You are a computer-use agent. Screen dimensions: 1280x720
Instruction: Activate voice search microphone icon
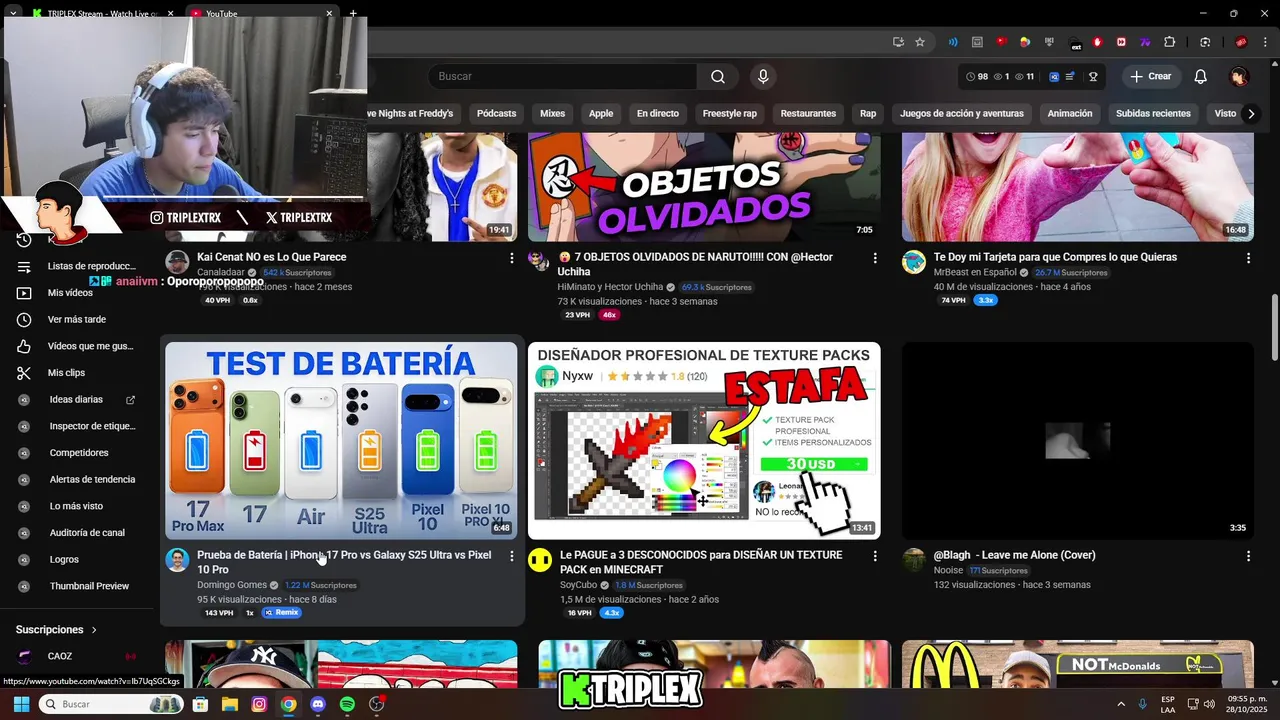[x=763, y=77]
